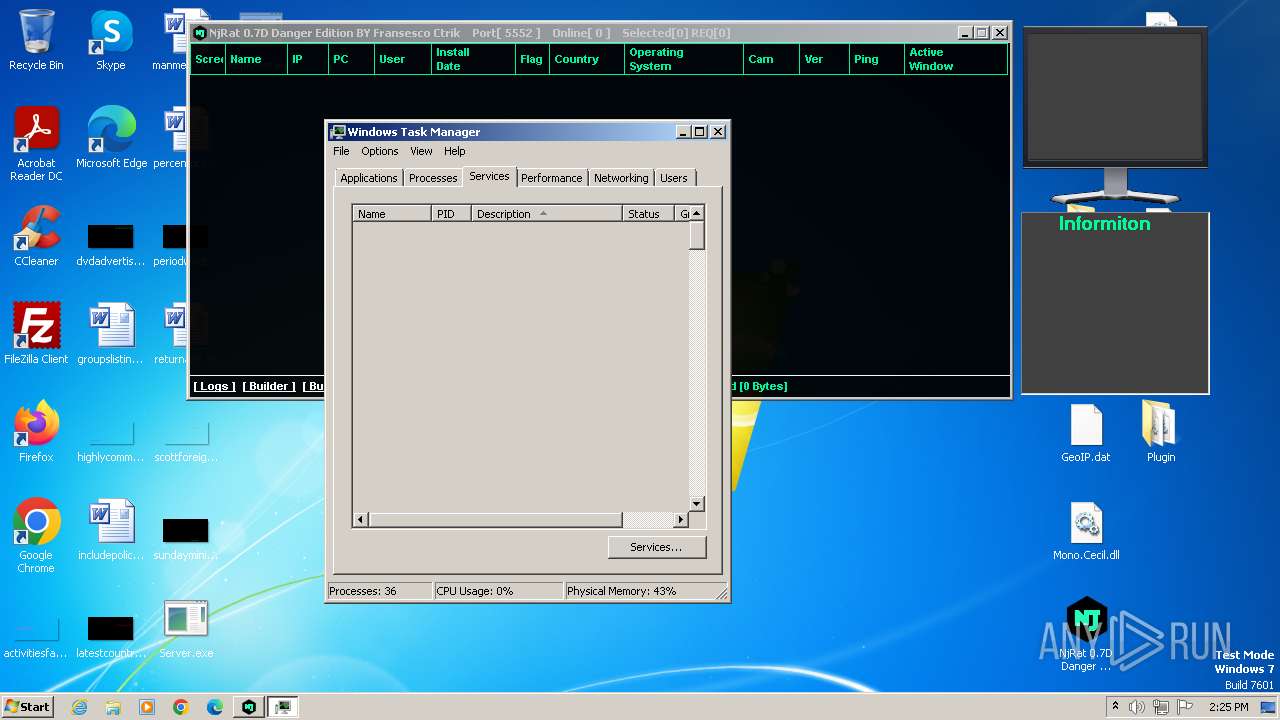Open the Plugin folder icon

point(1161,432)
